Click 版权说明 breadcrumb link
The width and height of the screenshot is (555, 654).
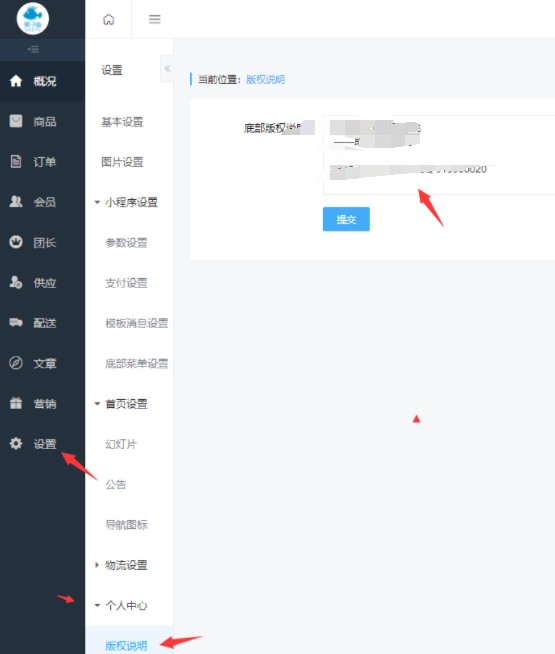pos(266,79)
